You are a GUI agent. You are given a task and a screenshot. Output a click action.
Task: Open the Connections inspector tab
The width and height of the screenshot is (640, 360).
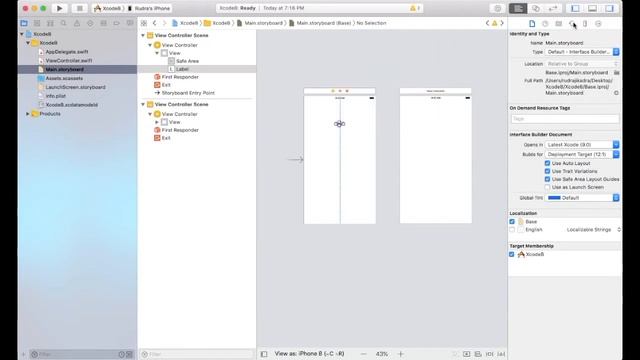598,24
